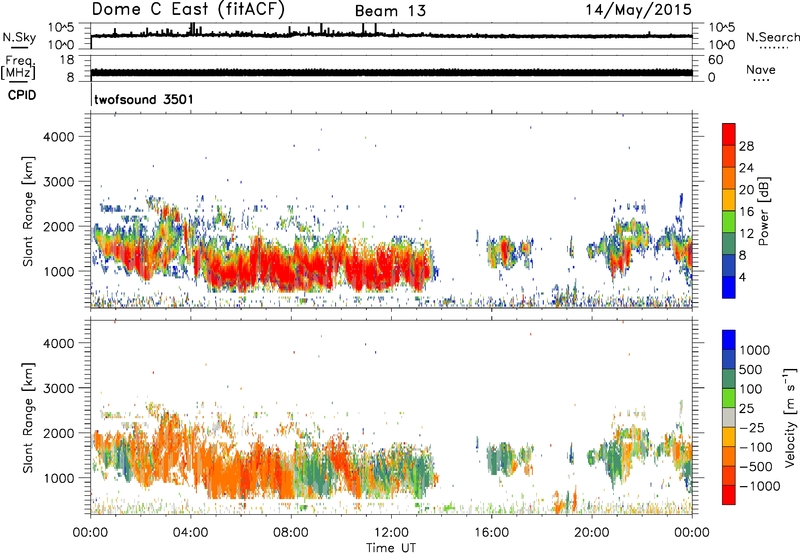Click the 'Velocity [m s-1]' colorbar label
The width and height of the screenshot is (800, 554).
[790, 417]
